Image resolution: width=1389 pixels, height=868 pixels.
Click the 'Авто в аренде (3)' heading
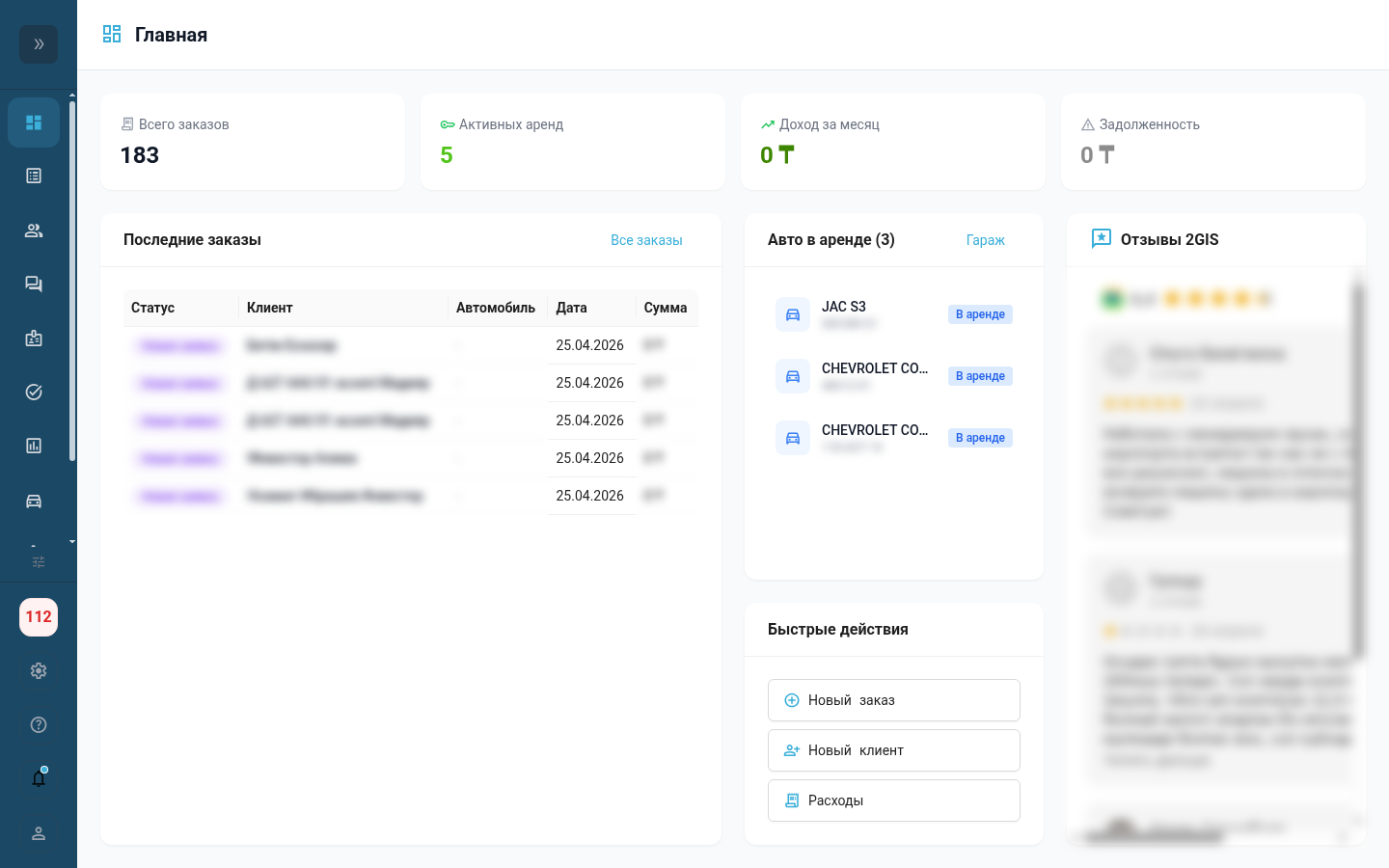pos(831,239)
